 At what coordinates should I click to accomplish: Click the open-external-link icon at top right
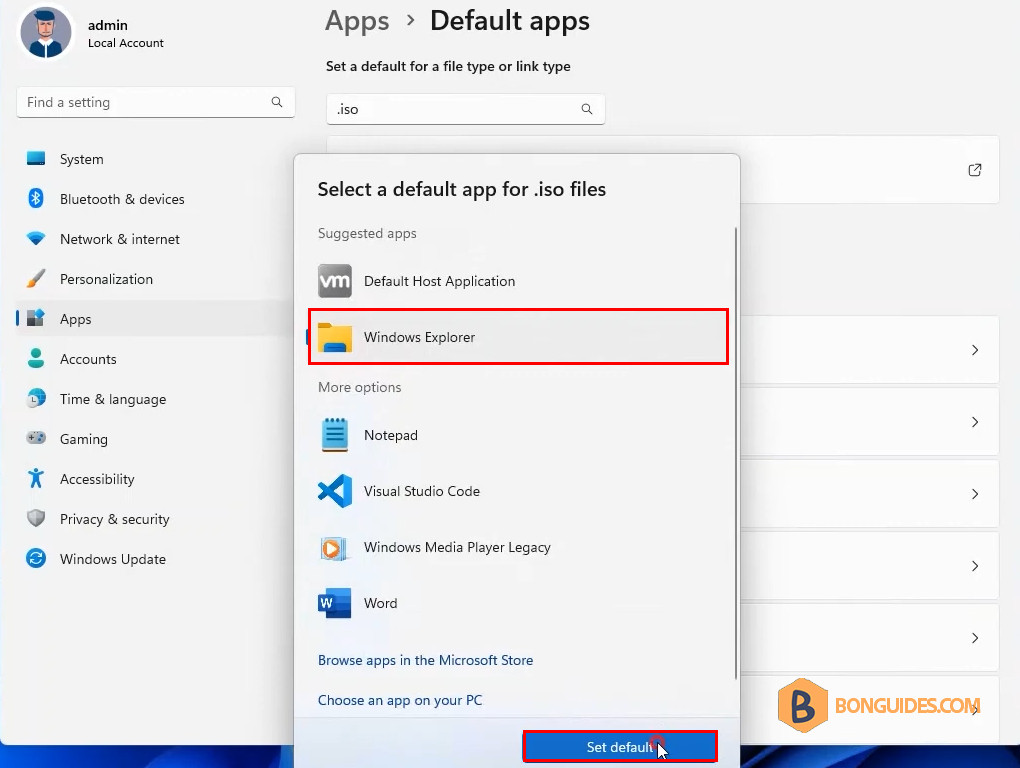(974, 170)
